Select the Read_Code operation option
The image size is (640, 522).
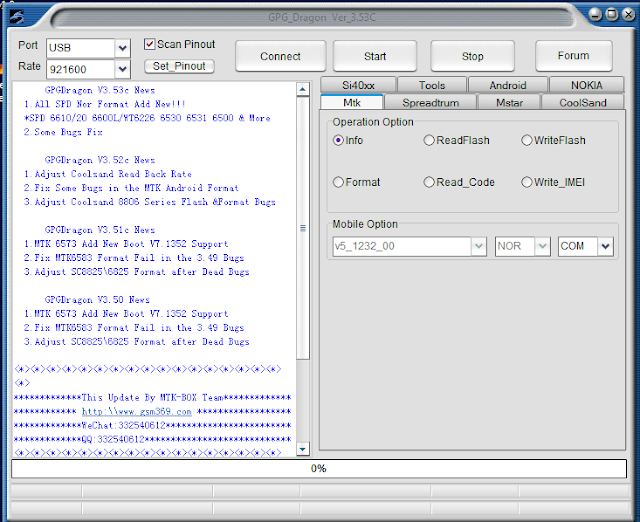(x=429, y=182)
